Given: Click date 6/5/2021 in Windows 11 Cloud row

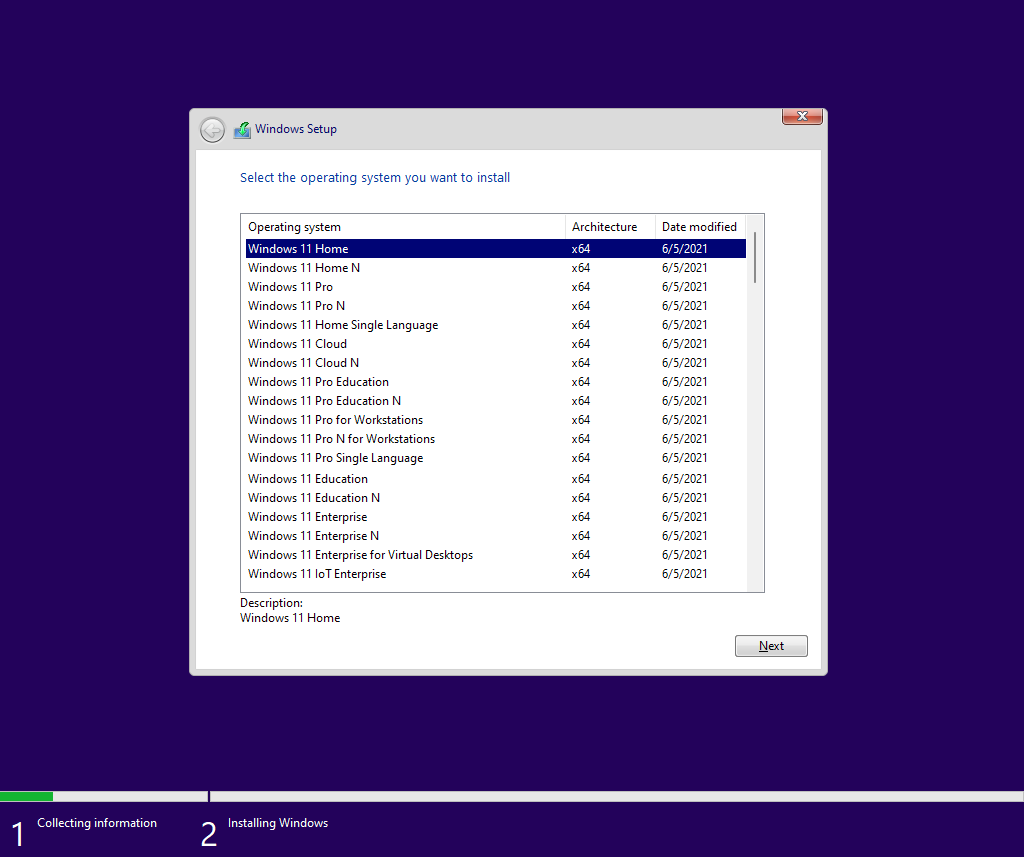Looking at the screenshot, I should pyautogui.click(x=684, y=344).
